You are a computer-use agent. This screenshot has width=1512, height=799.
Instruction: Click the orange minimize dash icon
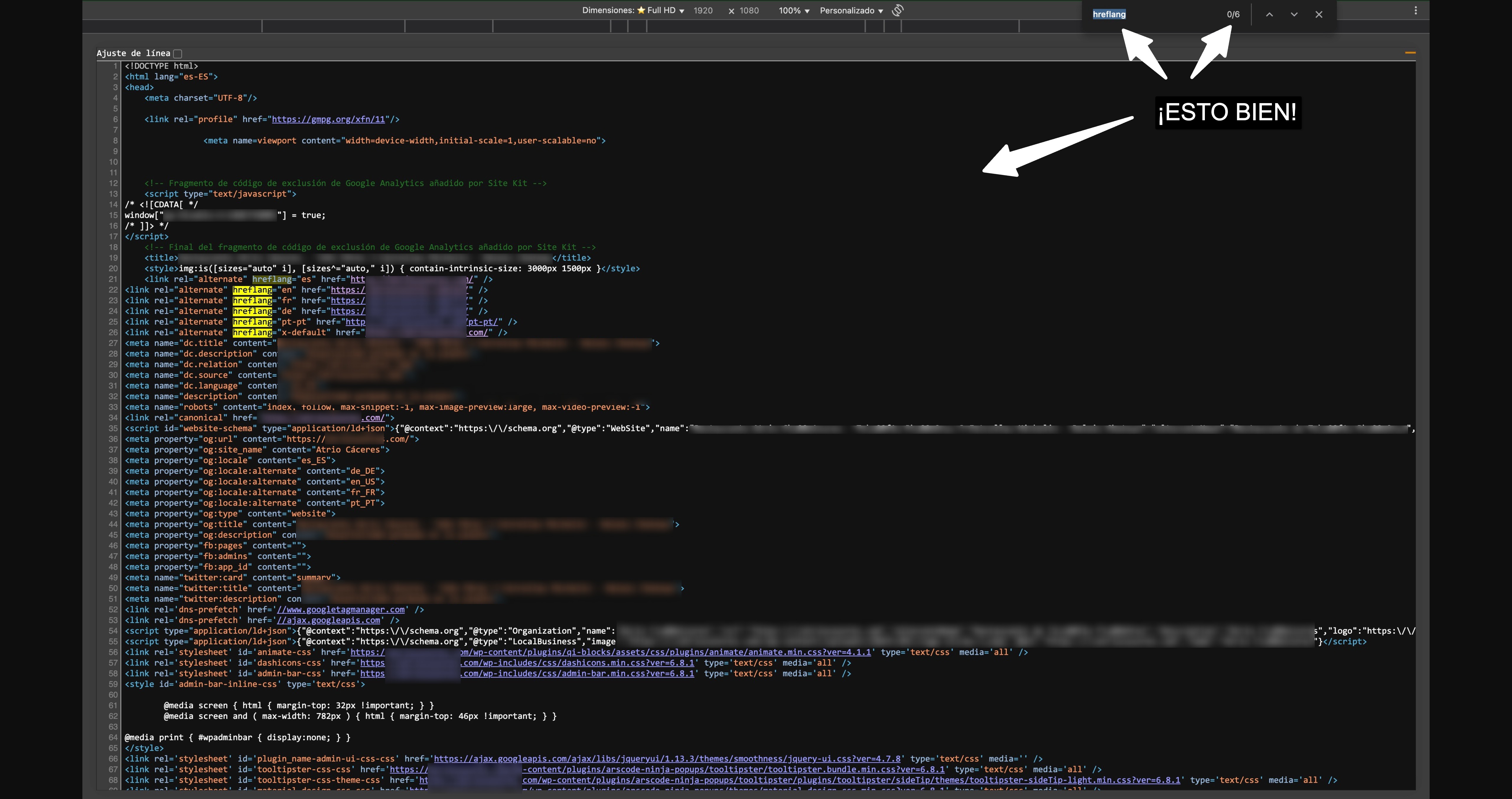coord(1410,53)
